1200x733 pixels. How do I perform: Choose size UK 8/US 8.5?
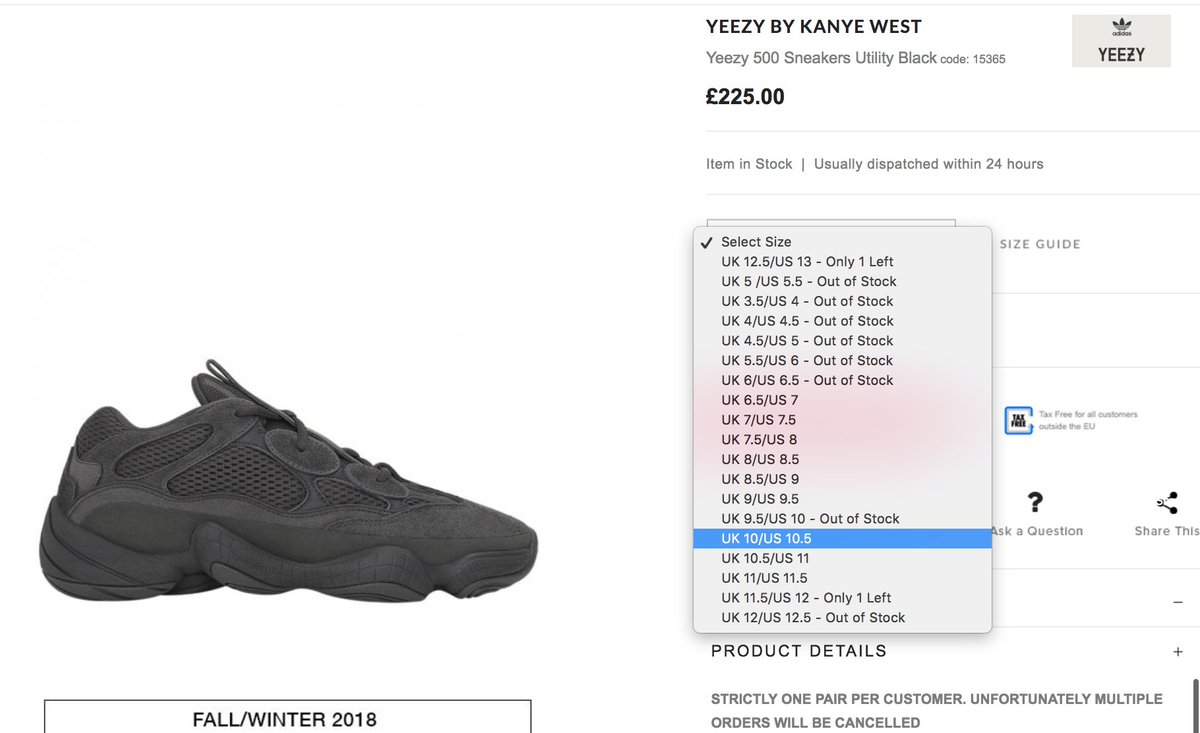tap(842, 460)
